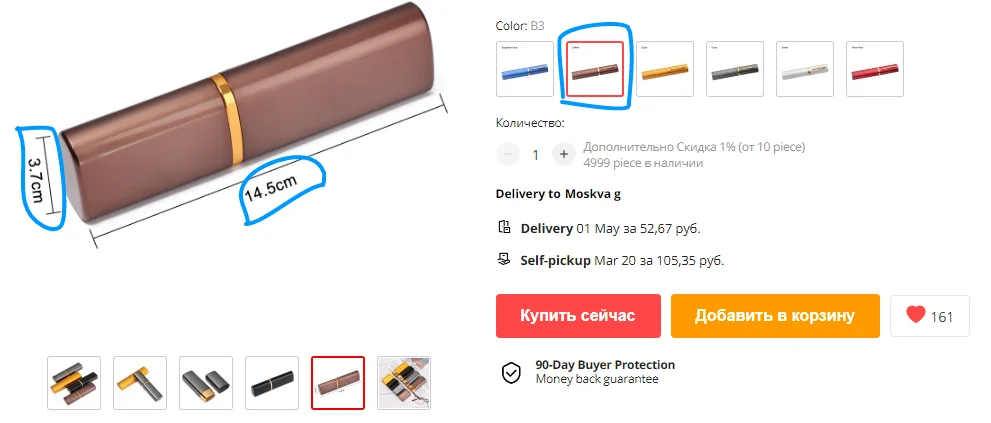The image size is (991, 423).
Task: Click the Self-pickup icon
Action: click(504, 260)
